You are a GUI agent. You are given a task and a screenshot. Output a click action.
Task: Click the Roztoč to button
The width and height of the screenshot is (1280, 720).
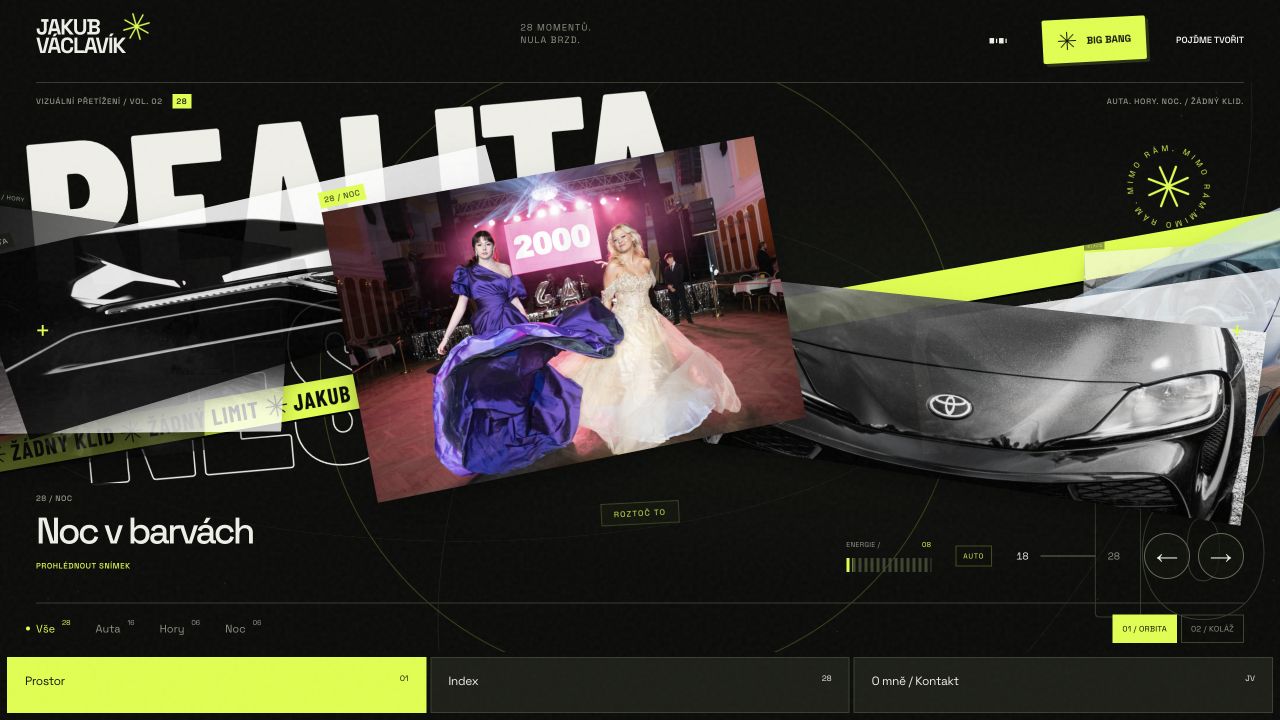click(640, 513)
